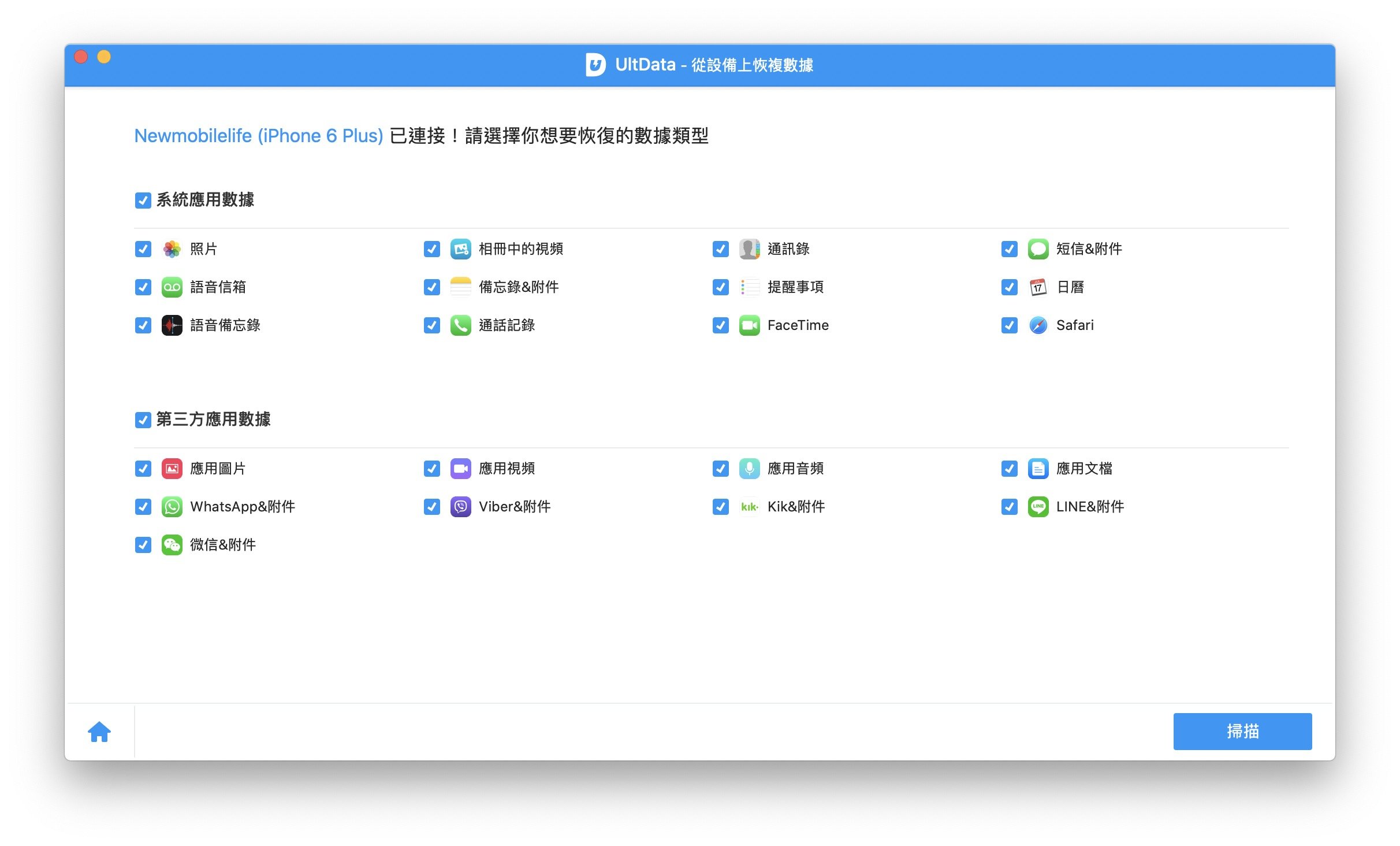Click the WeChat (微信) icon

[172, 545]
